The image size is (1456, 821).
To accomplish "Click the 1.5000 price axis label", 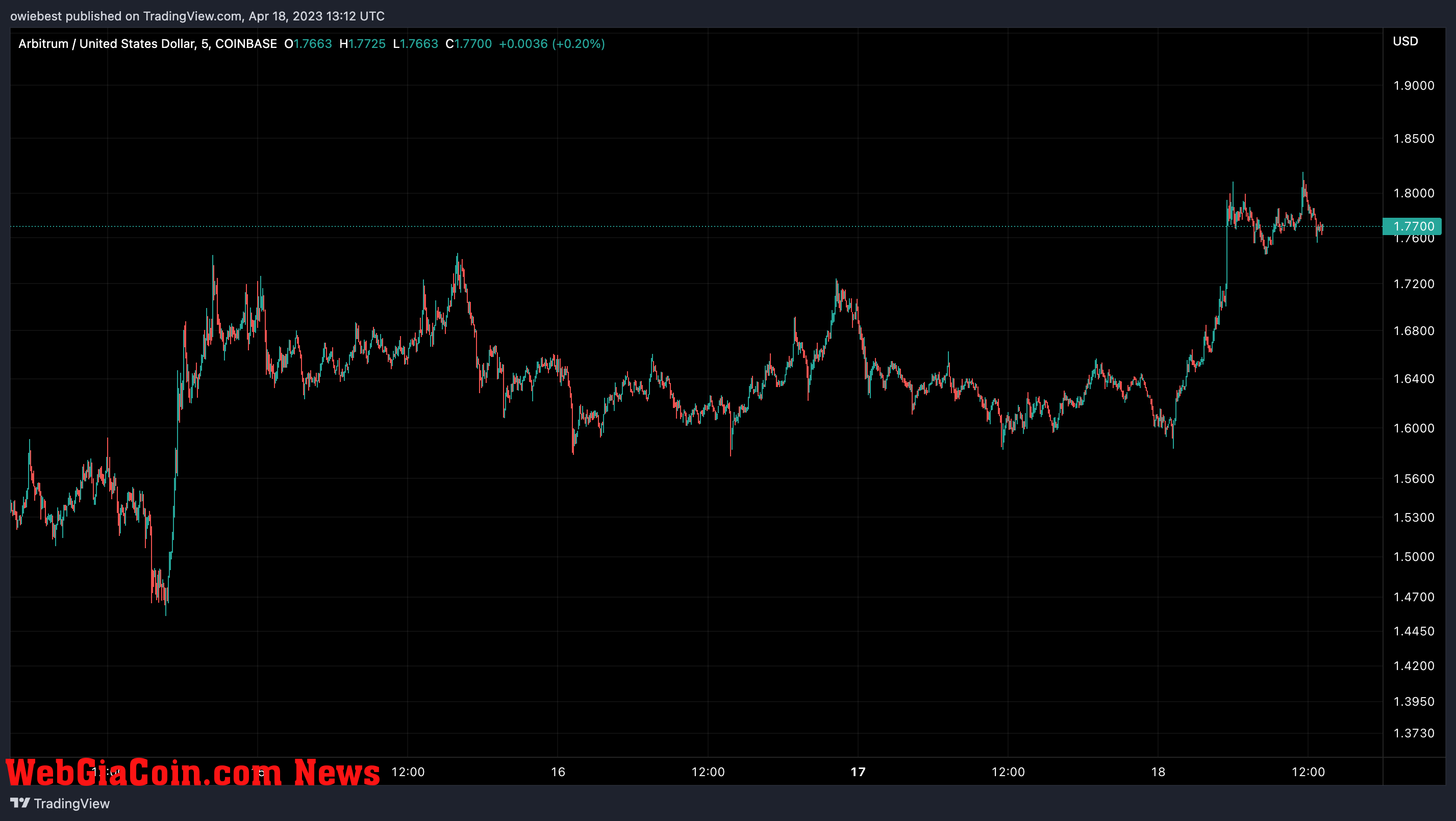I will click(x=1414, y=556).
